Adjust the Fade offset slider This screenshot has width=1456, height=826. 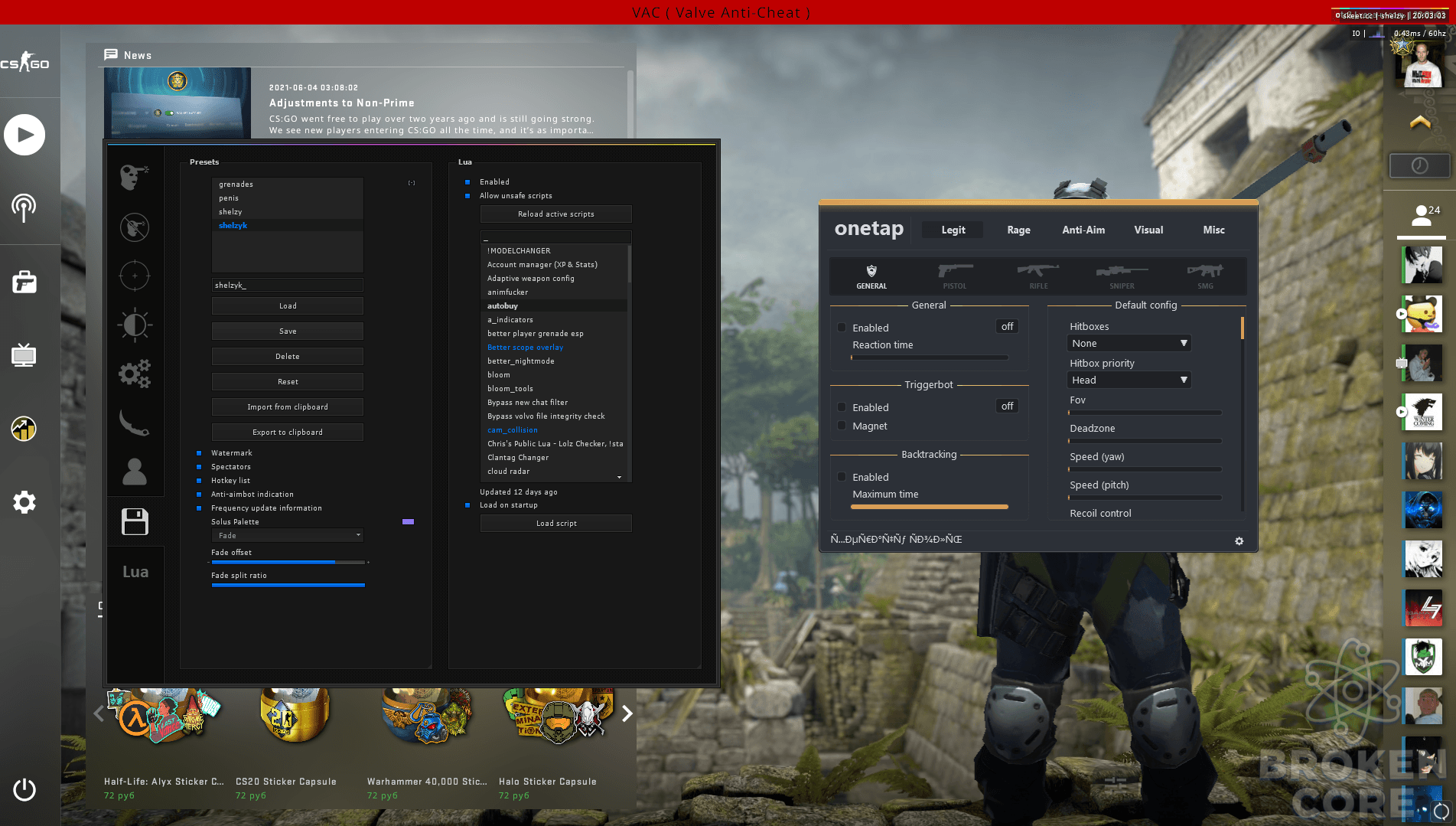click(x=288, y=563)
